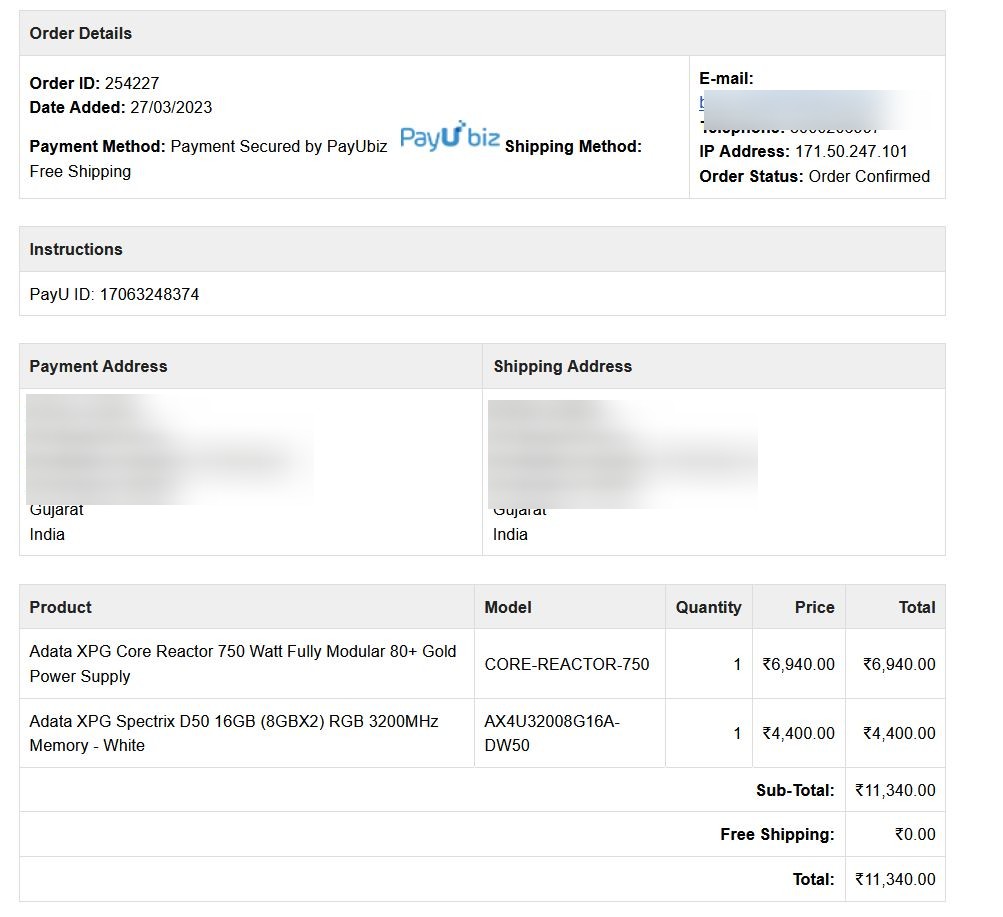The image size is (1003, 917).
Task: Click the 'Quantity' column header
Action: [x=709, y=607]
